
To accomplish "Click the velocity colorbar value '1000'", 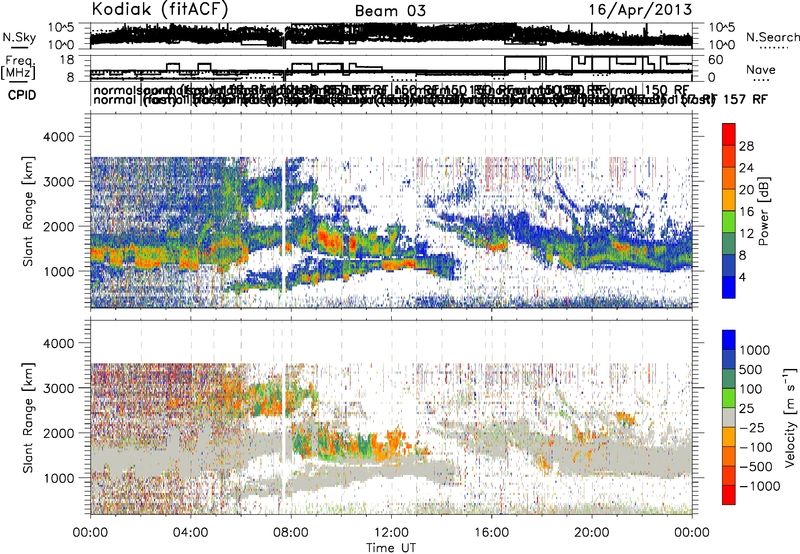I will pyautogui.click(x=754, y=350).
